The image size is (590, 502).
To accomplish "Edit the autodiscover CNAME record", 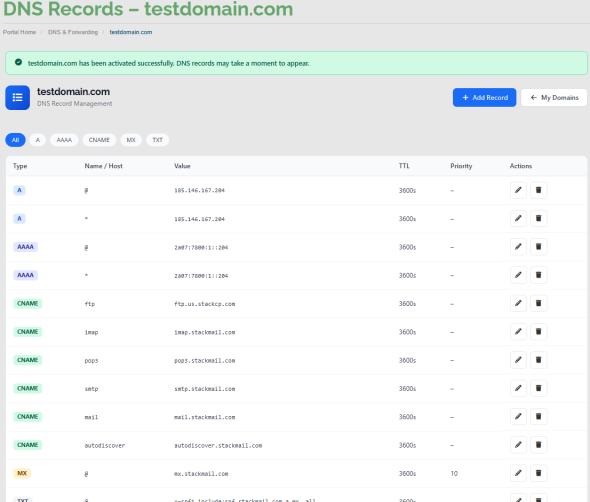I will click(518, 445).
